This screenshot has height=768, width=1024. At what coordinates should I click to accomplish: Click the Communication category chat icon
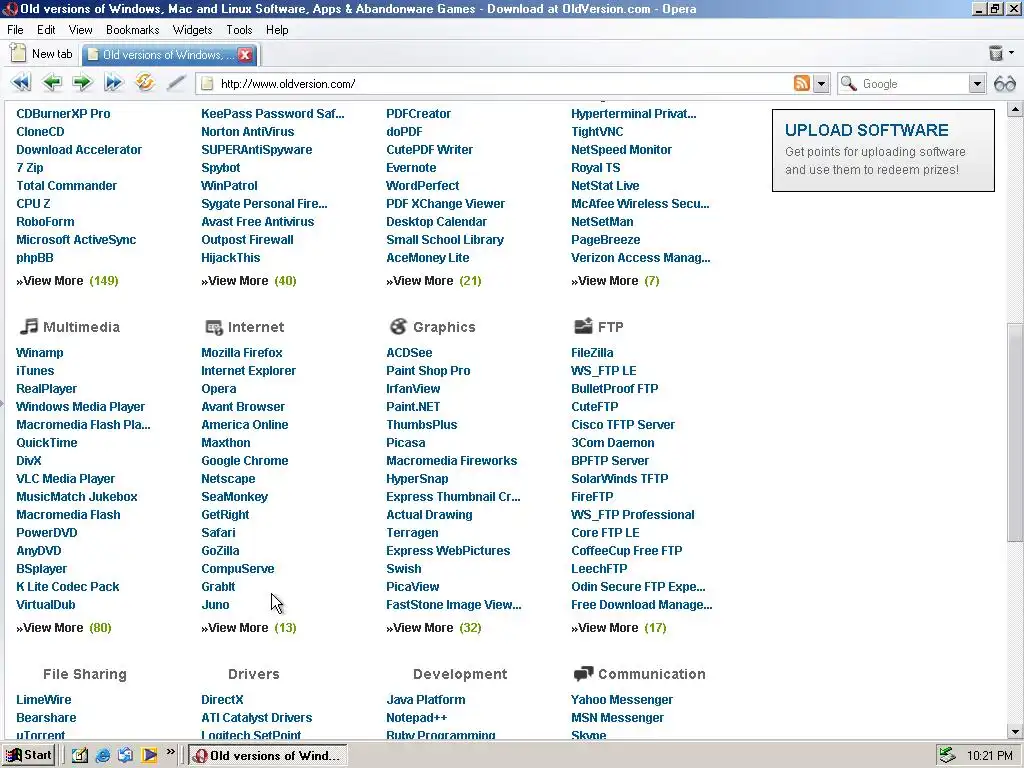(x=583, y=673)
